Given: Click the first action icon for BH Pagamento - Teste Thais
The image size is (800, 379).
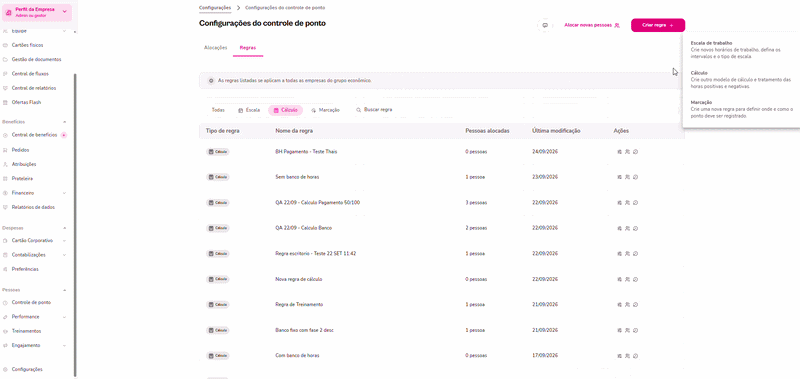Looking at the screenshot, I should 619,151.
